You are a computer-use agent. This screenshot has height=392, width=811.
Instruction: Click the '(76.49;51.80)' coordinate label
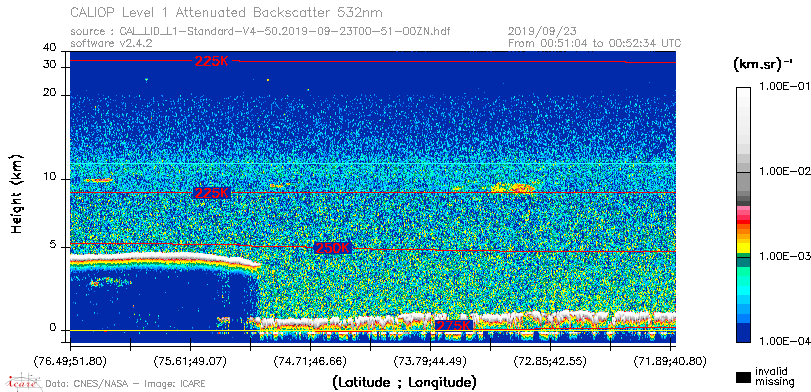point(70,360)
